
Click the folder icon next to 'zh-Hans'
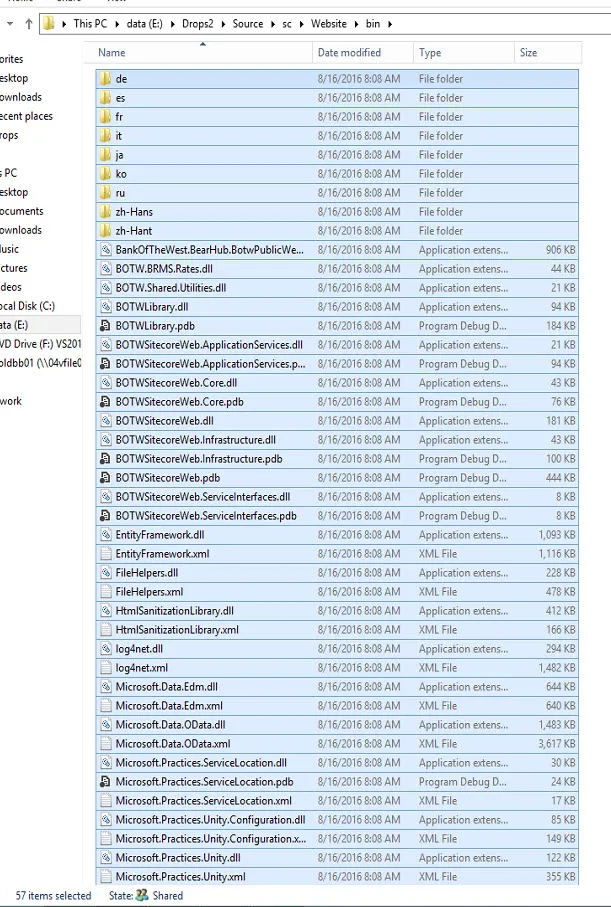[105, 212]
